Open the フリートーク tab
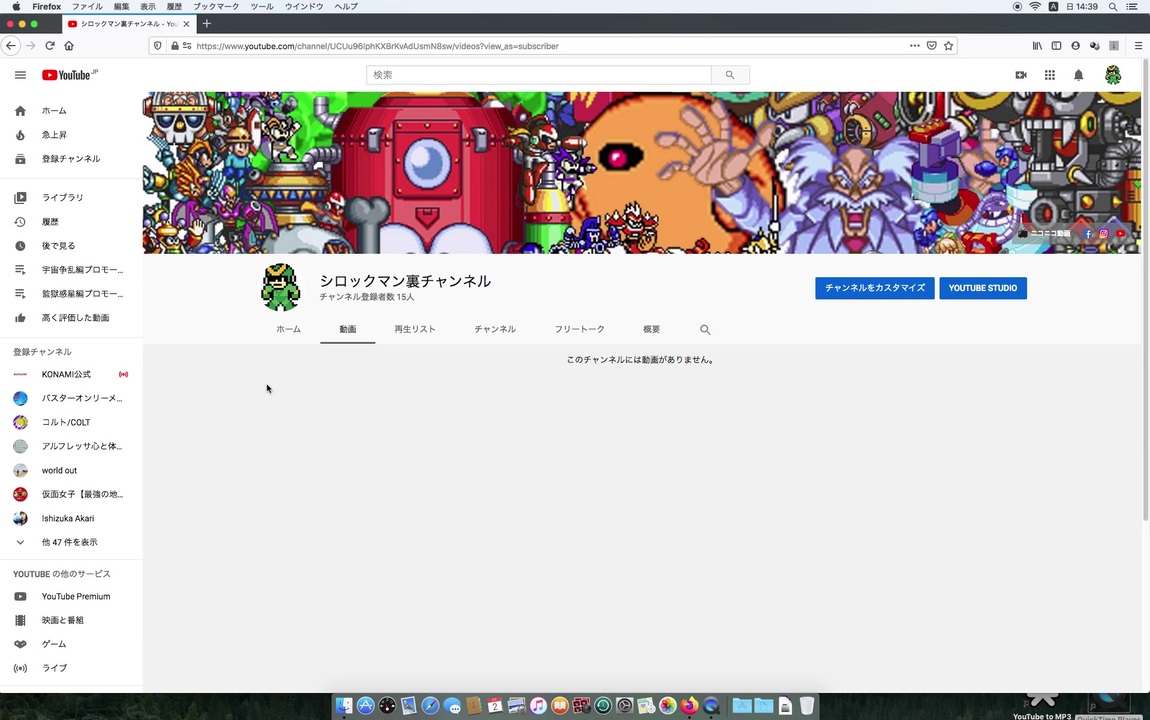 coord(579,330)
